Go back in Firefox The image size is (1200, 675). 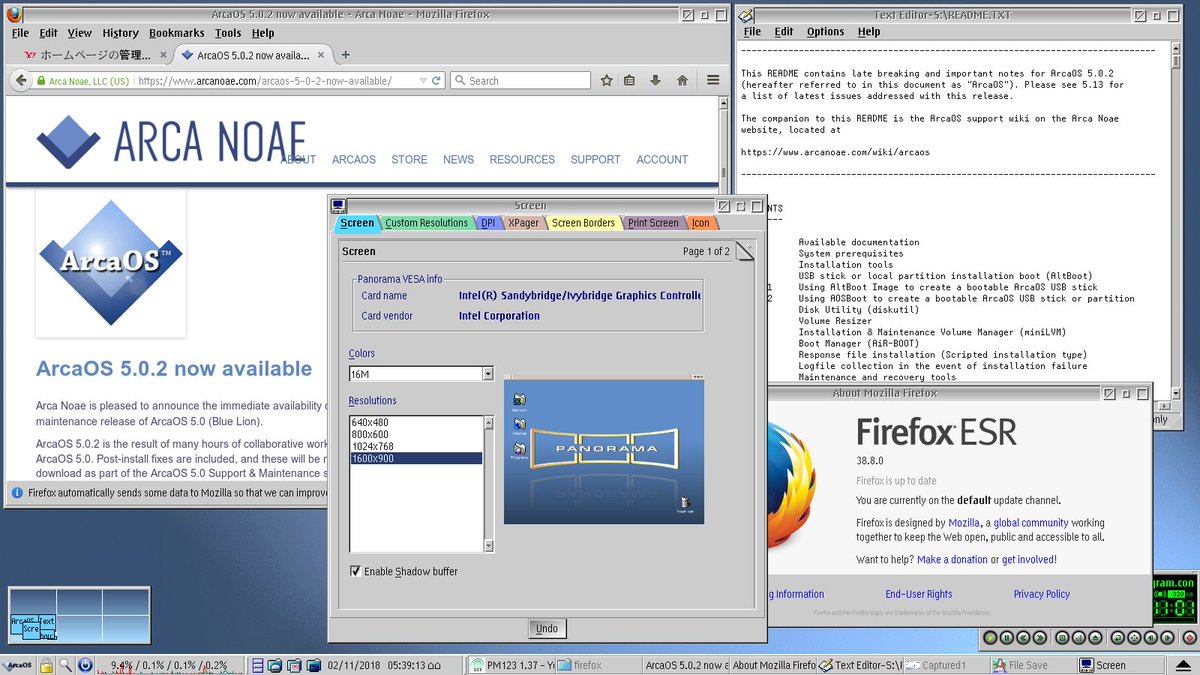(20, 81)
